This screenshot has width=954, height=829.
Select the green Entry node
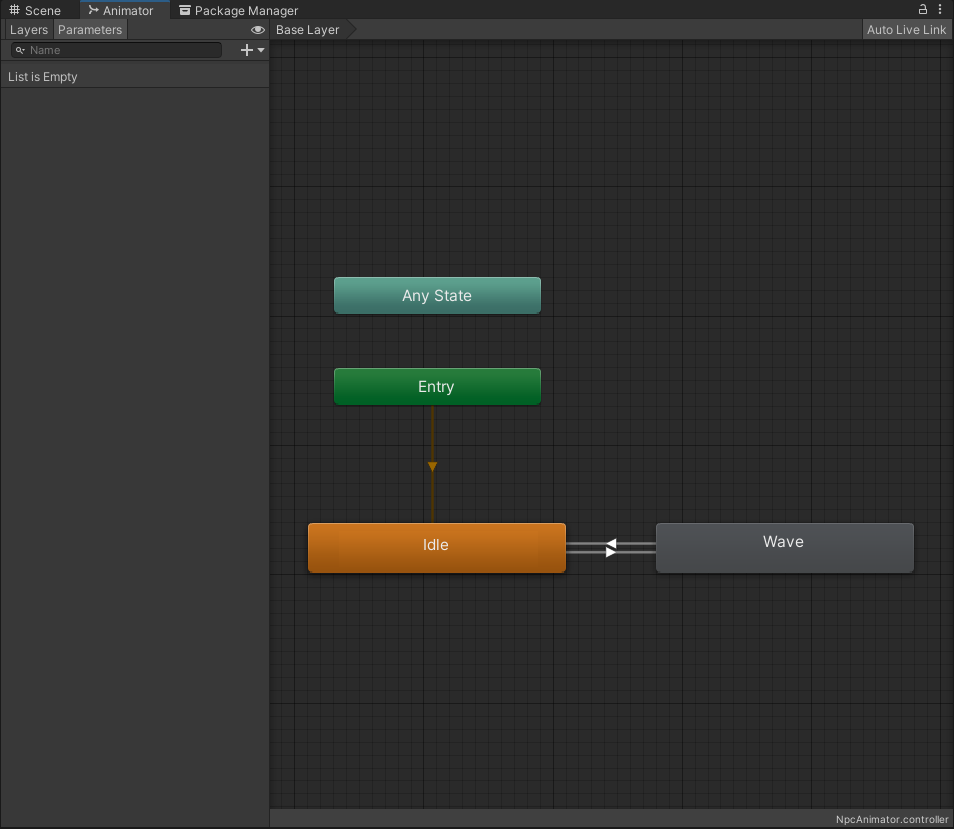click(x=437, y=387)
